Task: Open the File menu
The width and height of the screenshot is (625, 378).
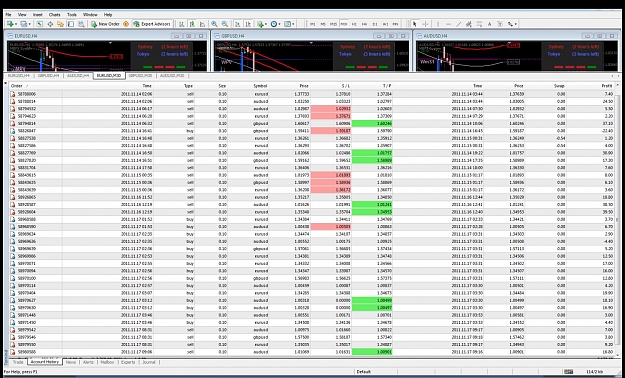Action: pyautogui.click(x=8, y=15)
